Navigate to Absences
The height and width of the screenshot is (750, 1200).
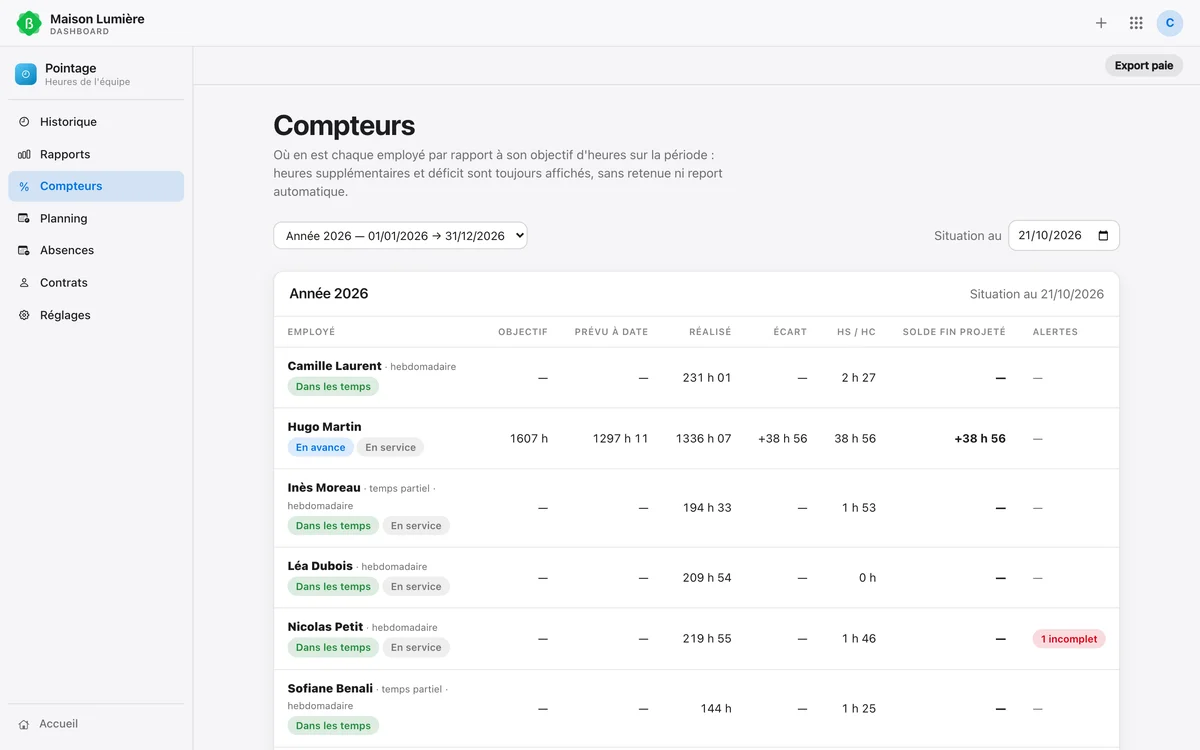point(96,250)
